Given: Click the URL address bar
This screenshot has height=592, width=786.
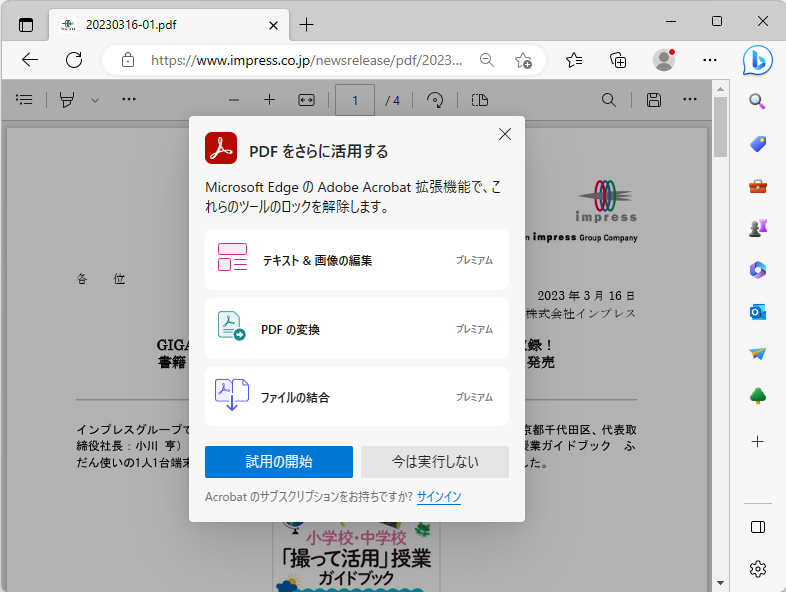Looking at the screenshot, I should (x=306, y=60).
